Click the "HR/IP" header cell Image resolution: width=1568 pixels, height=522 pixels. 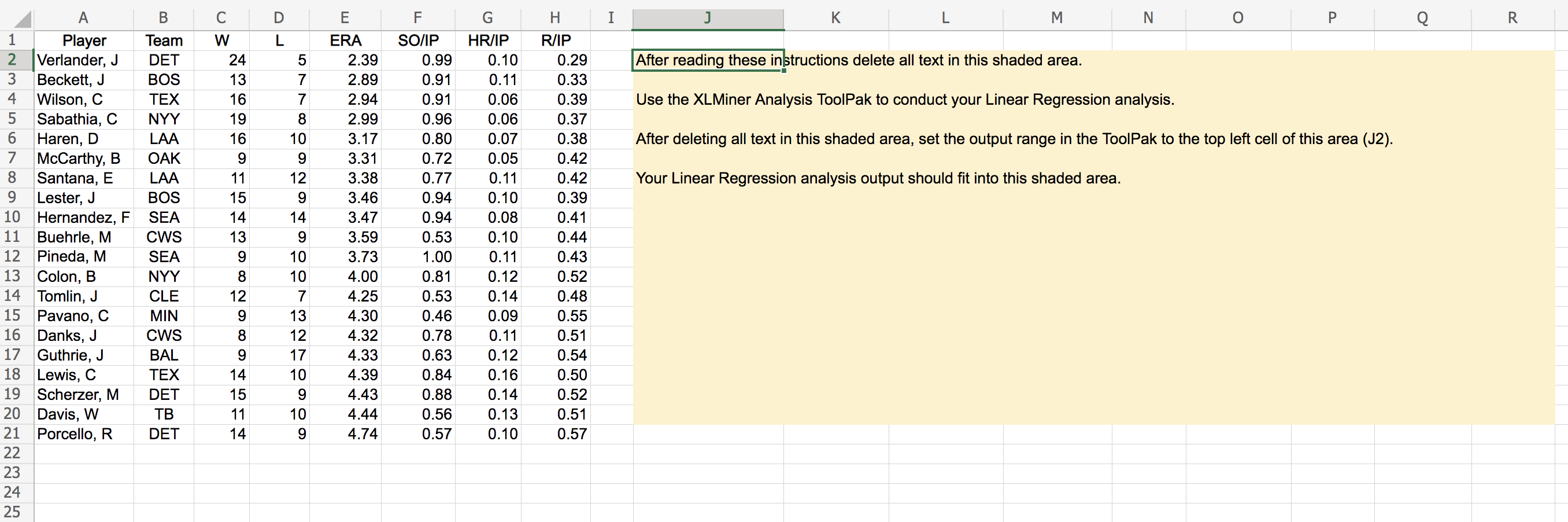488,41
